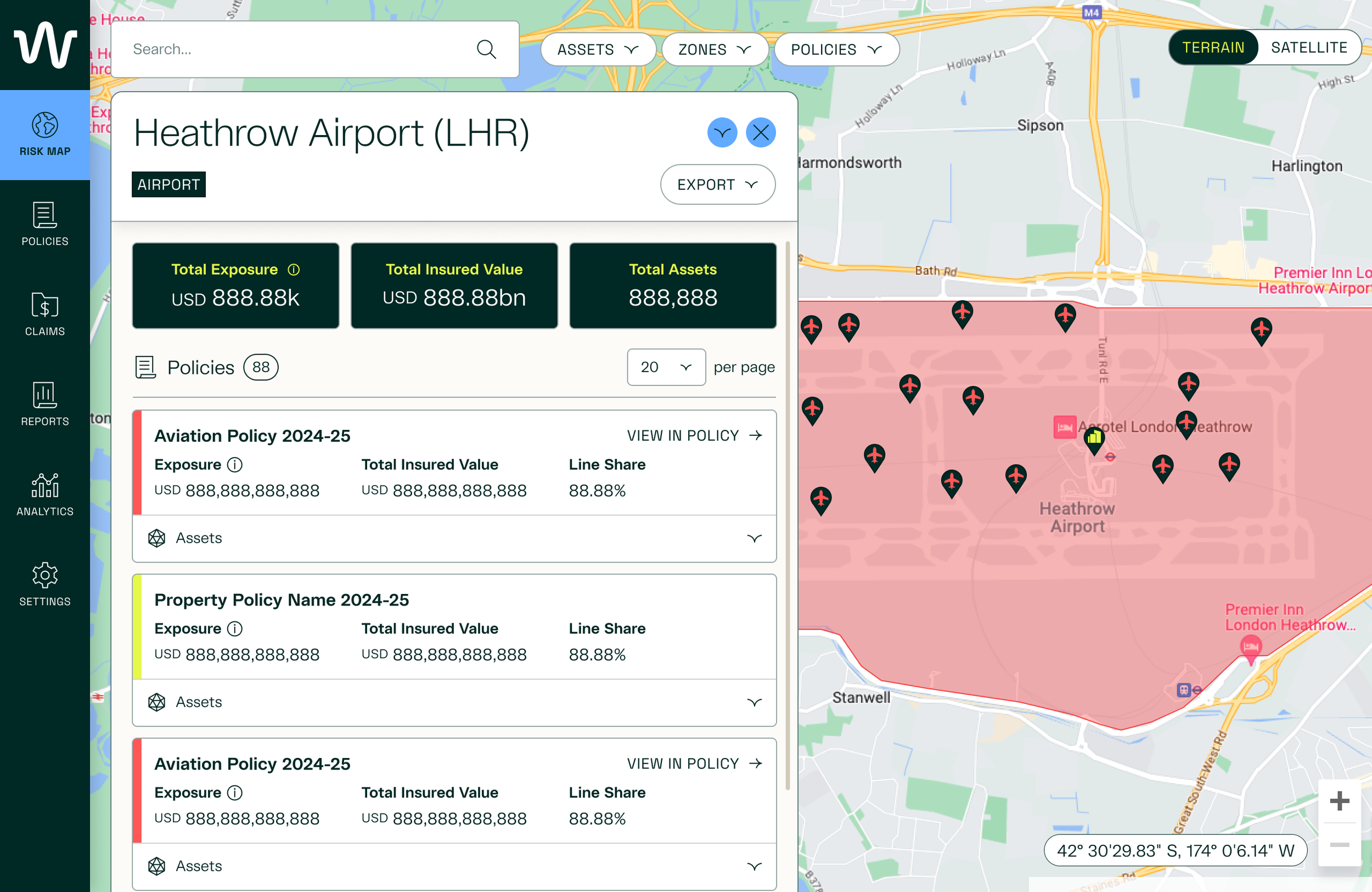Open Settings from the sidebar
Image resolution: width=1372 pixels, height=892 pixels.
[45, 584]
